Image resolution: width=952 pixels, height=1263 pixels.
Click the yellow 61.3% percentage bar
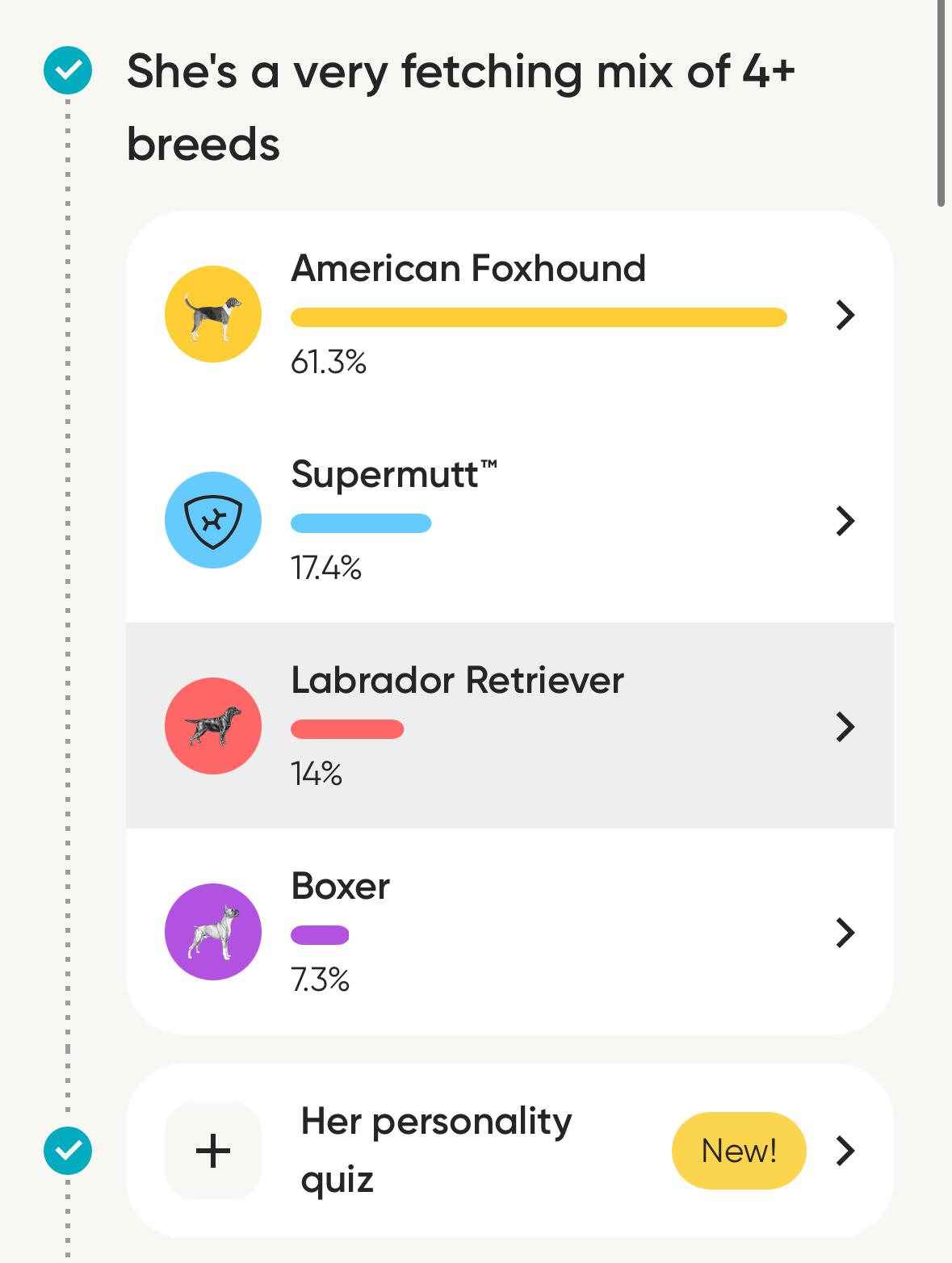tap(539, 317)
